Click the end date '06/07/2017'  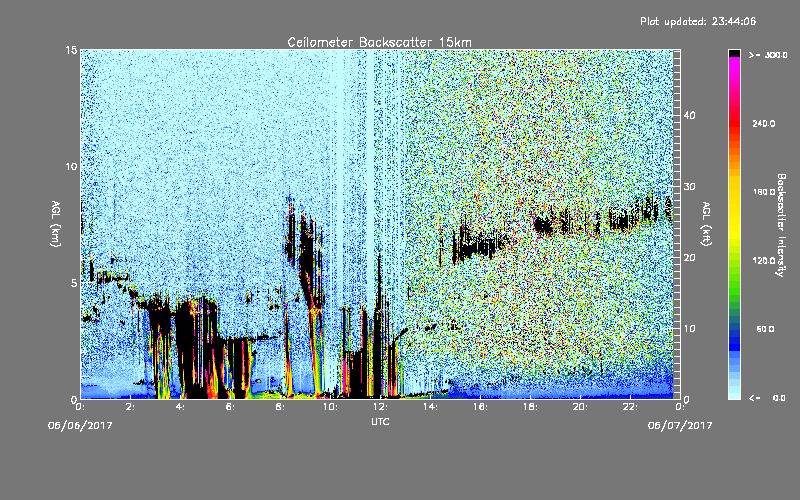coord(680,425)
